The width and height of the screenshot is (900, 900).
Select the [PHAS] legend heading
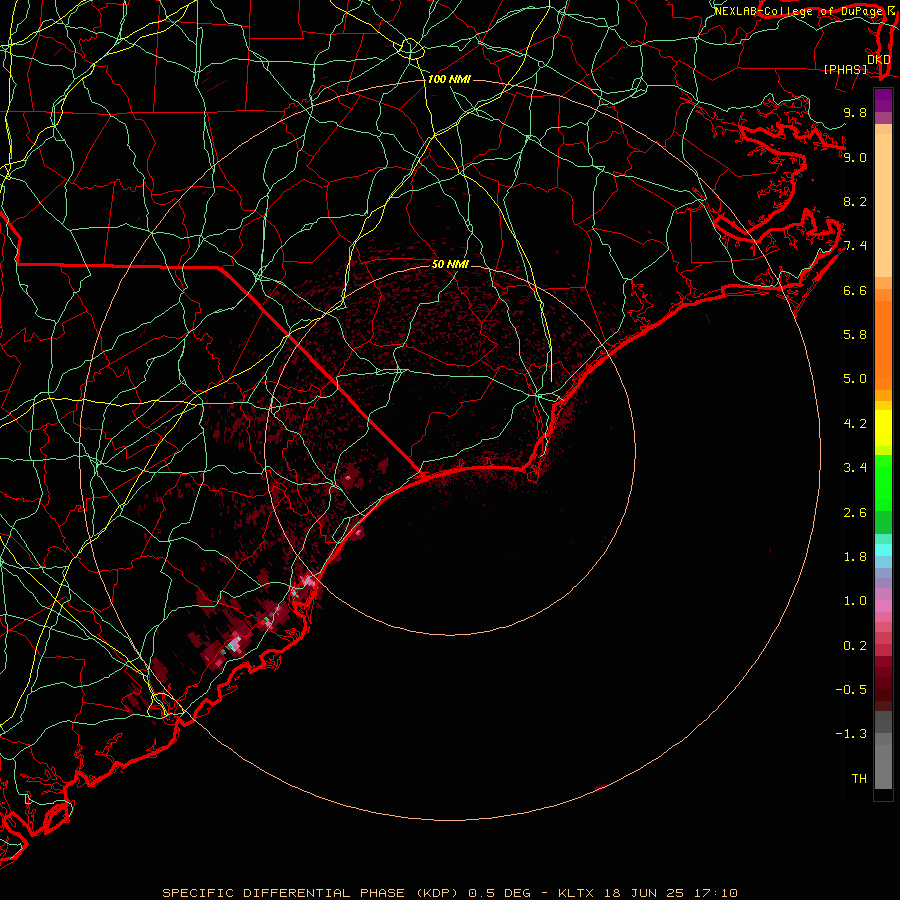point(845,69)
